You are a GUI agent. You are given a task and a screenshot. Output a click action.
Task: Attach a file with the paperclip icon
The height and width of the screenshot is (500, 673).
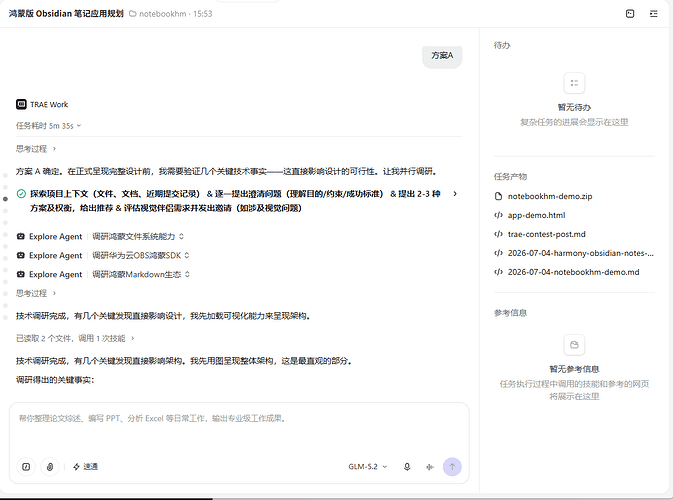pos(50,467)
